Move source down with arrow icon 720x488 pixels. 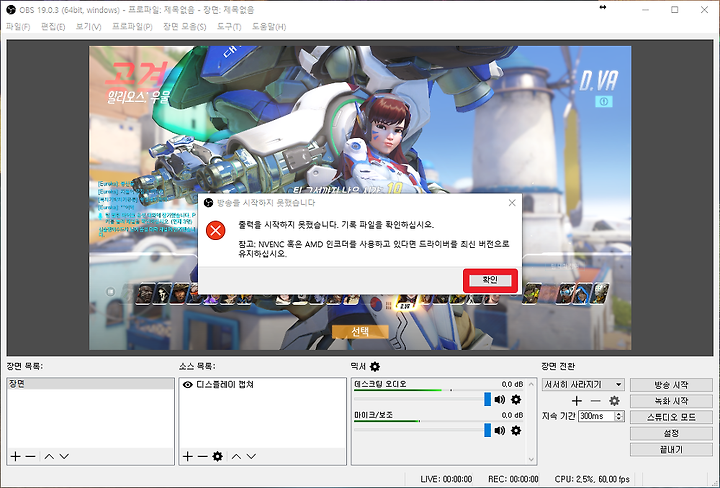[x=251, y=456]
